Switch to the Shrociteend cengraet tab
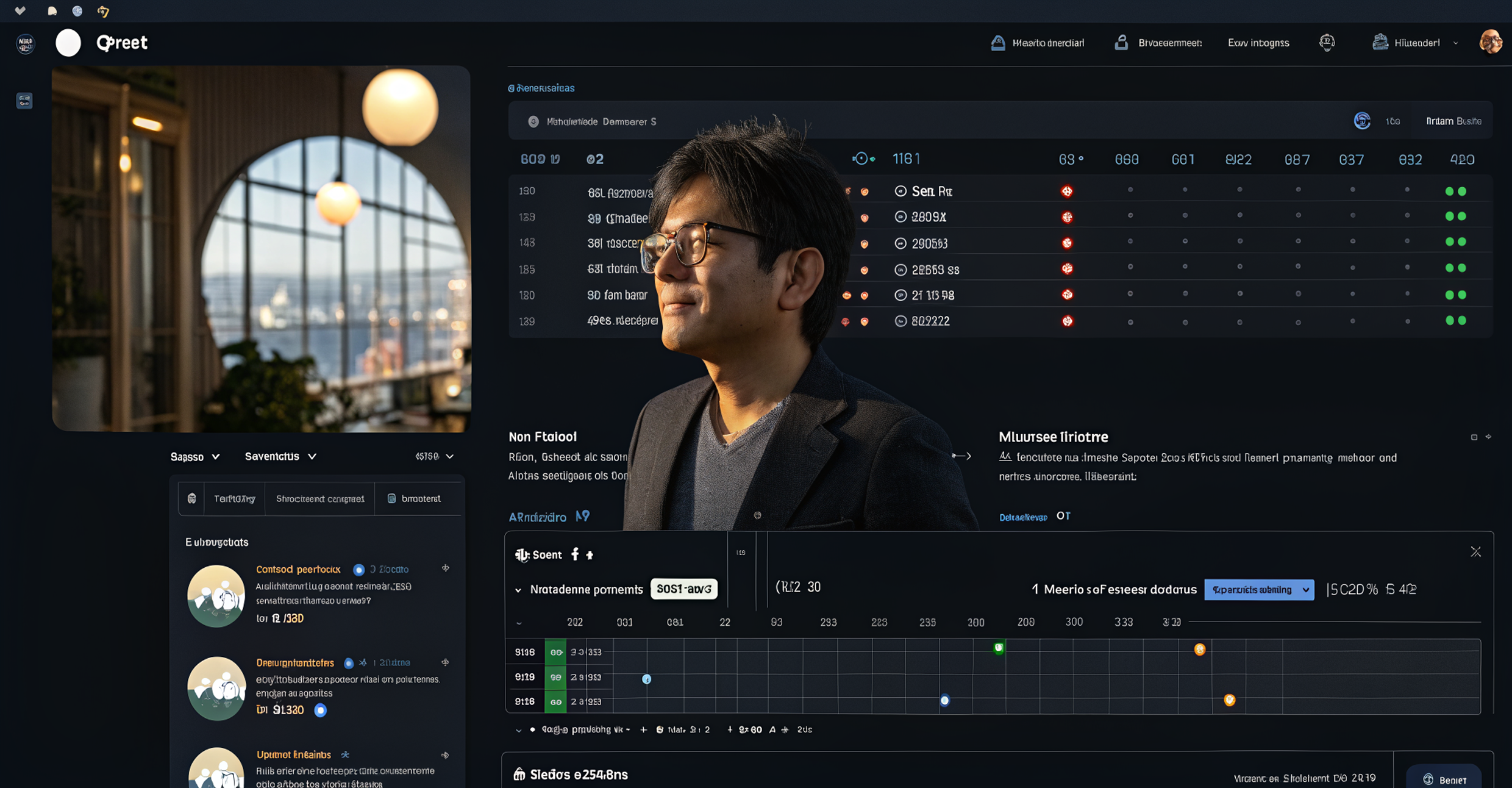 (320, 499)
